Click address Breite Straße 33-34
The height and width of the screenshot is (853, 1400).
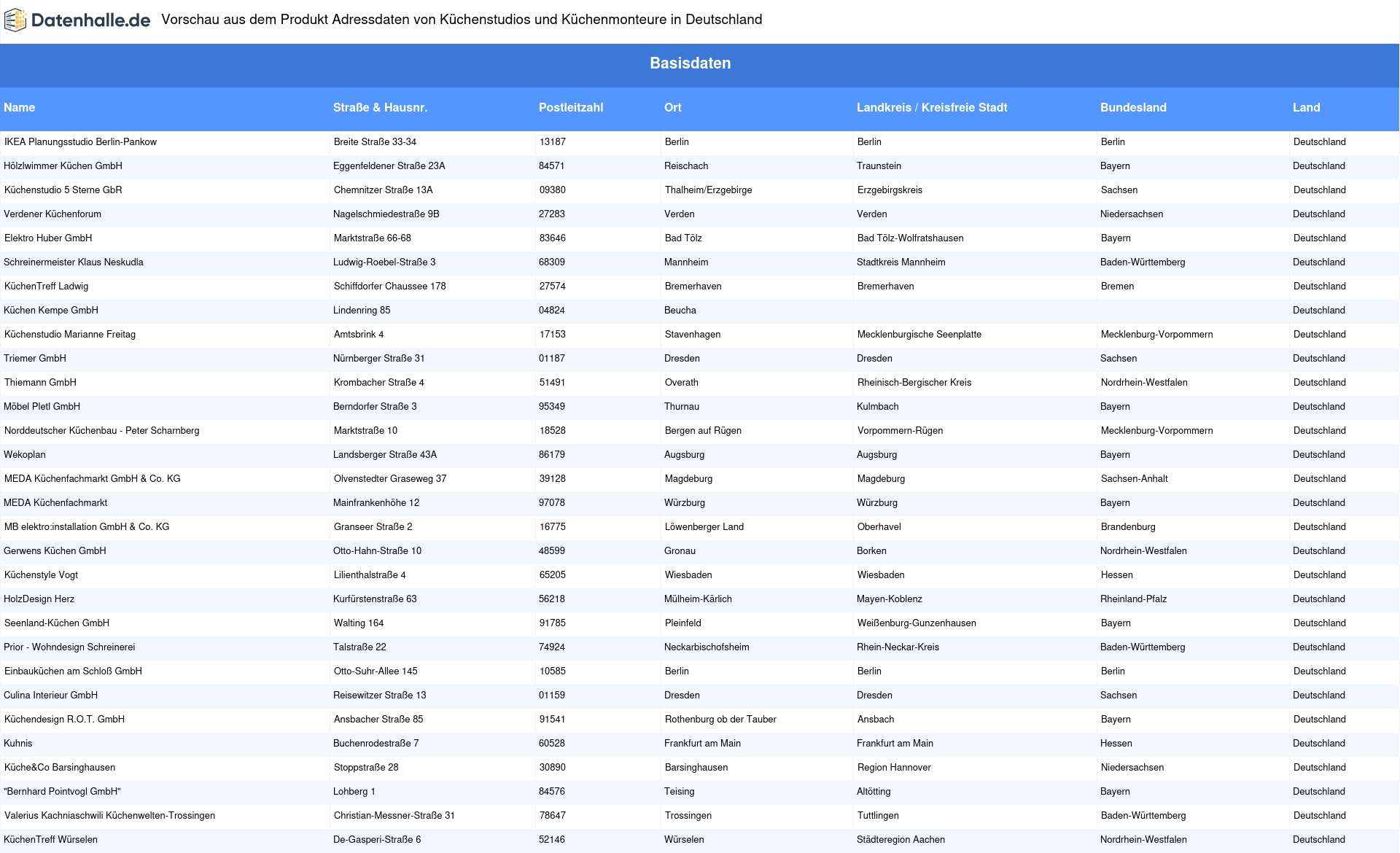click(375, 142)
